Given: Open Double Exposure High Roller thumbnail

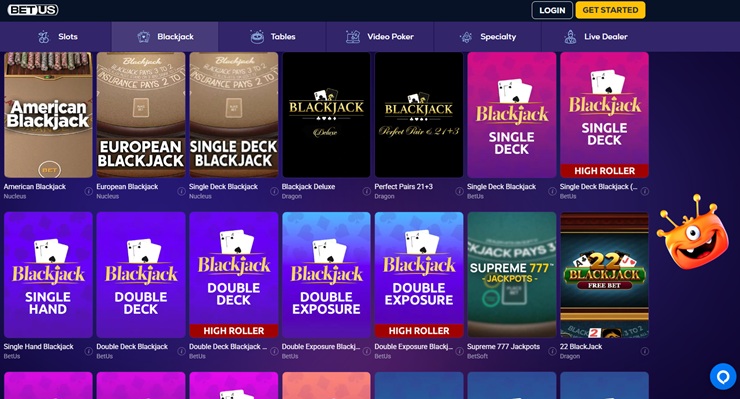Looking at the screenshot, I should (x=419, y=275).
